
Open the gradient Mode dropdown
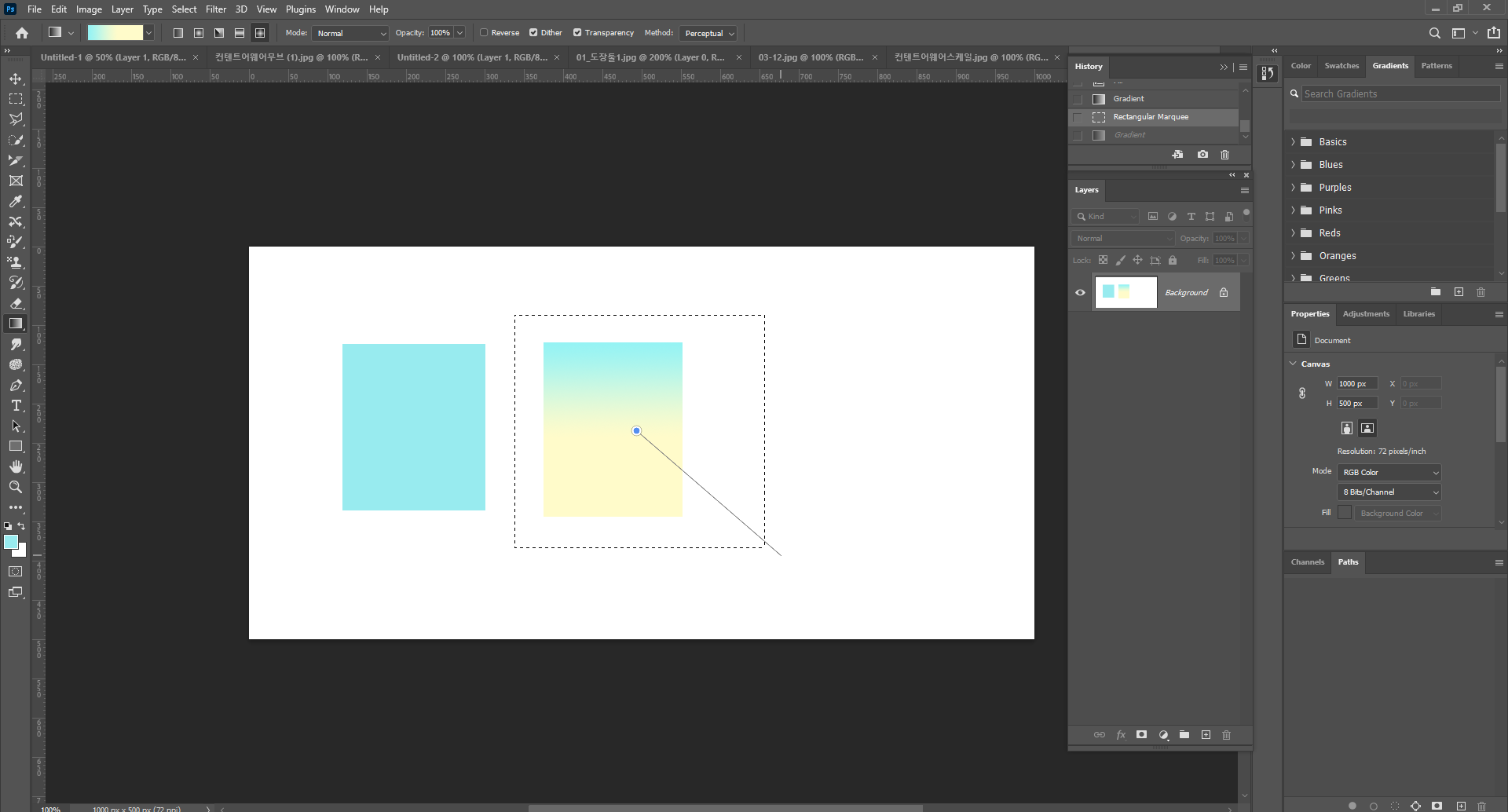coord(350,33)
